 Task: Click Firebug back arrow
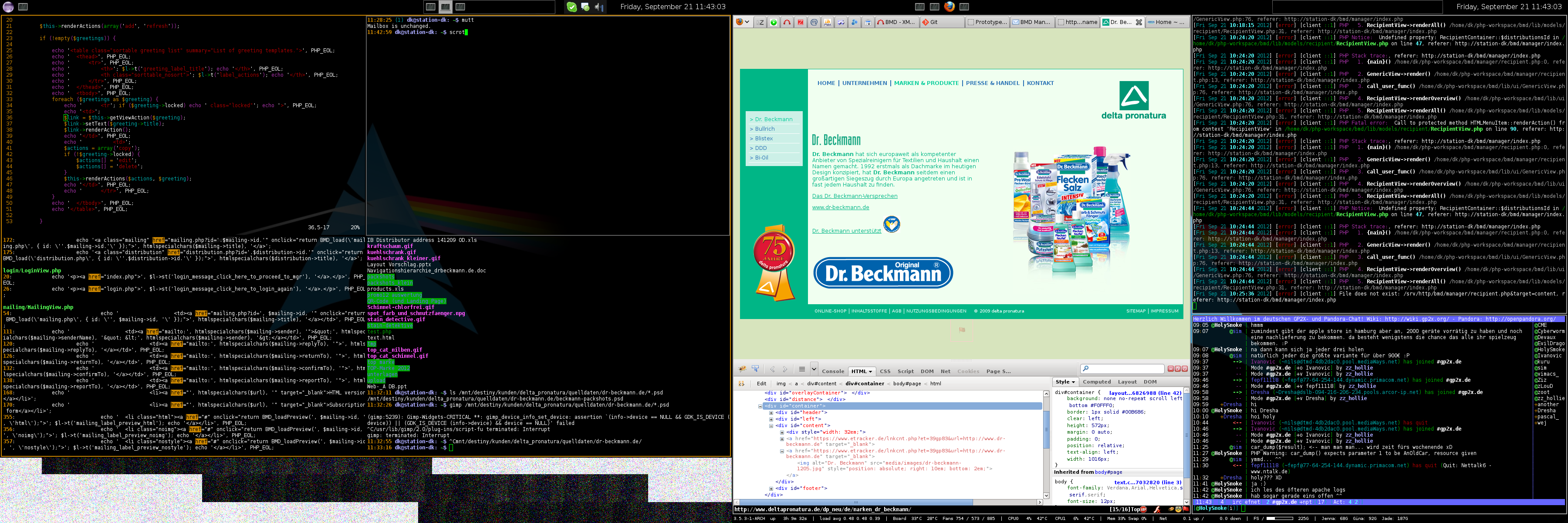(x=772, y=369)
